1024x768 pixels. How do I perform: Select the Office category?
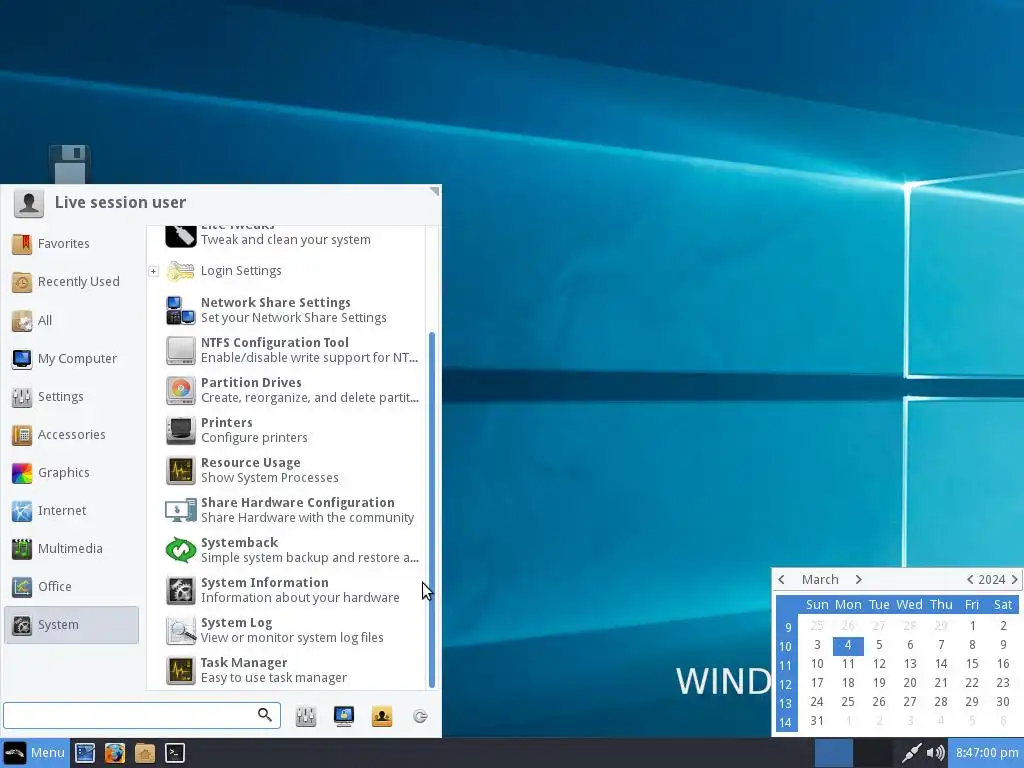[71, 586]
